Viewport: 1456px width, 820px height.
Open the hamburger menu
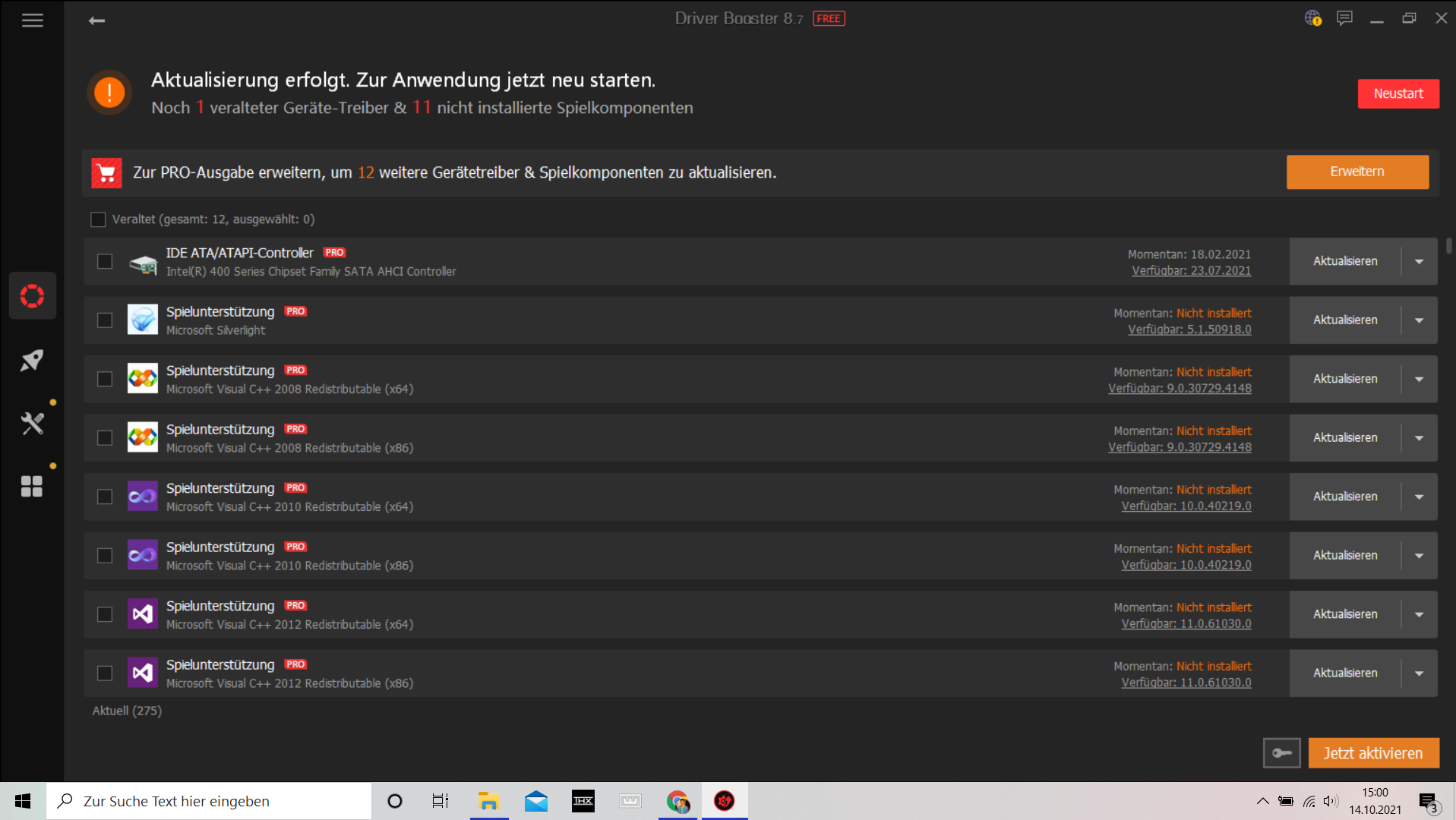32,20
